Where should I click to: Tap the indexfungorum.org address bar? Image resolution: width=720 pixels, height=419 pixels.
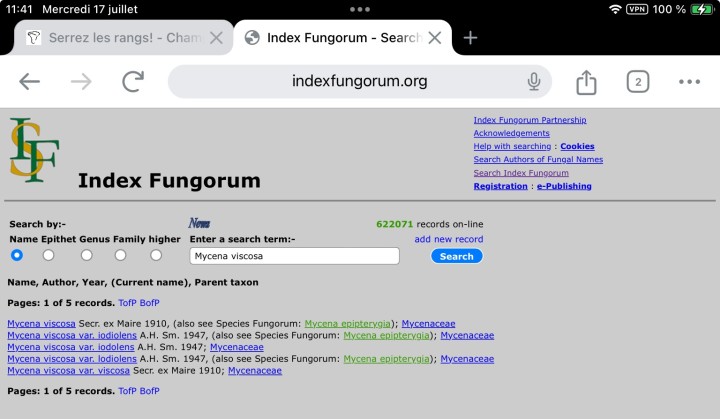[x=359, y=82]
